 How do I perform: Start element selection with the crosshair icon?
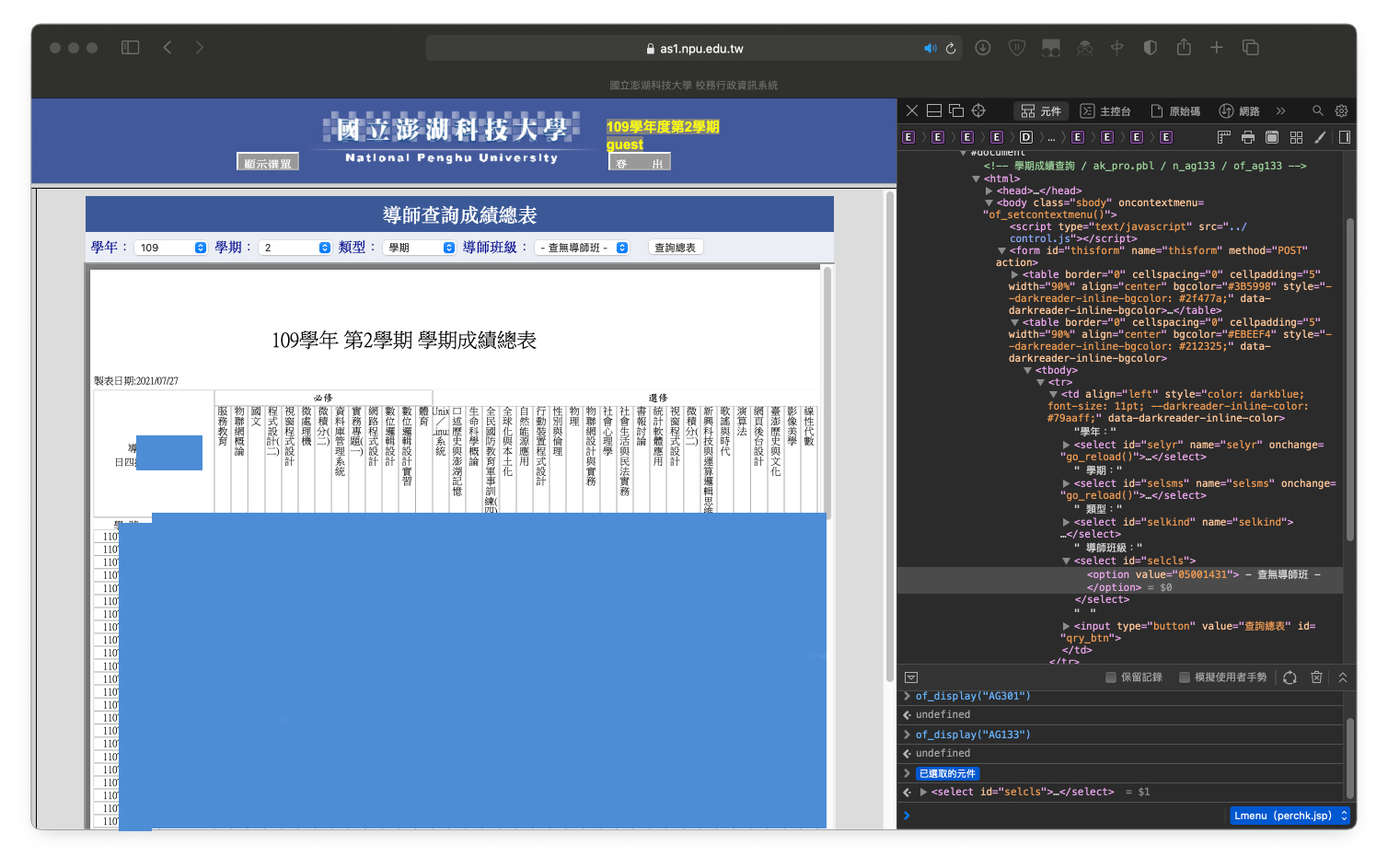coord(978,110)
